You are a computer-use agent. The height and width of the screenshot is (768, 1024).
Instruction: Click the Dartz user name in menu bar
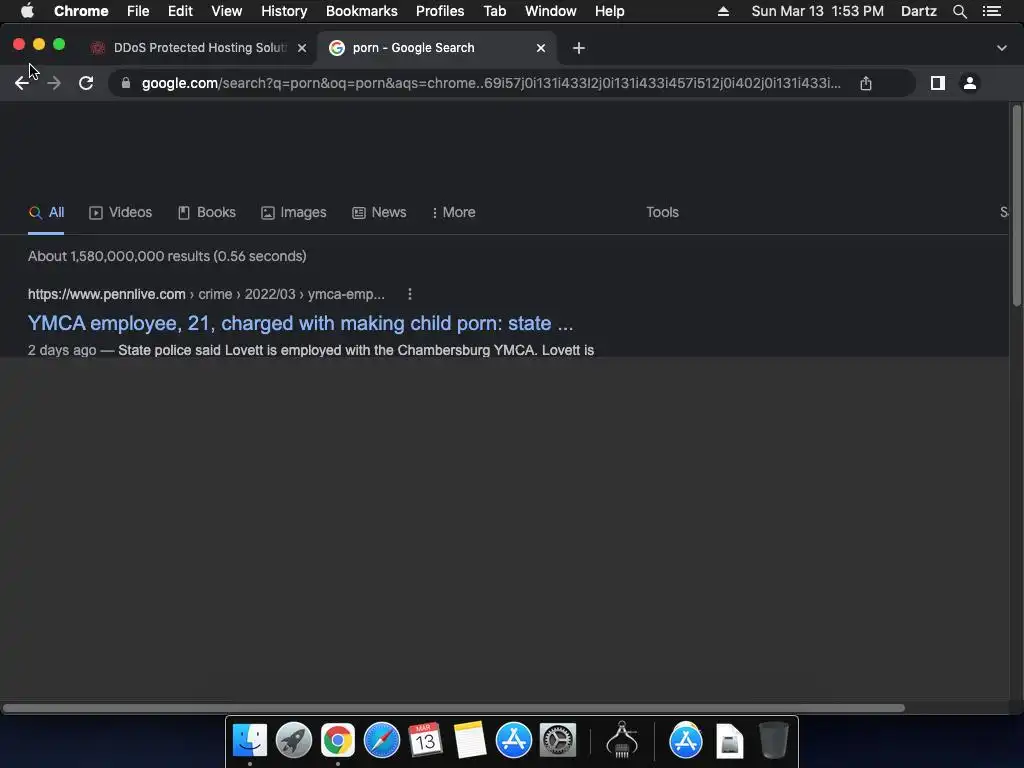coord(918,11)
